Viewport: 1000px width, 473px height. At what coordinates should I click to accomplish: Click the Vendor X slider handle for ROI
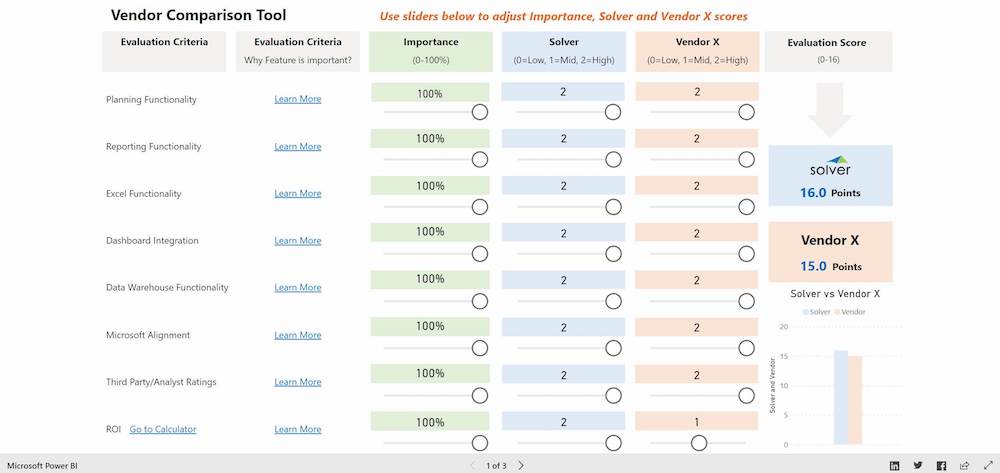pyautogui.click(x=699, y=443)
